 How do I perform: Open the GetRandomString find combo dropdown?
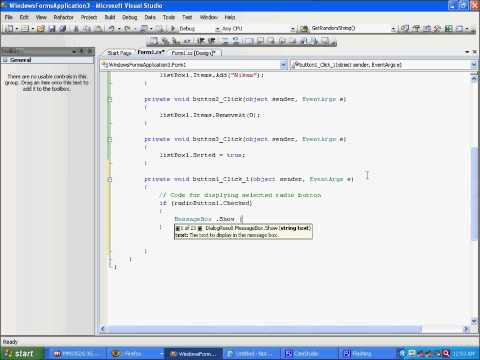(x=393, y=29)
